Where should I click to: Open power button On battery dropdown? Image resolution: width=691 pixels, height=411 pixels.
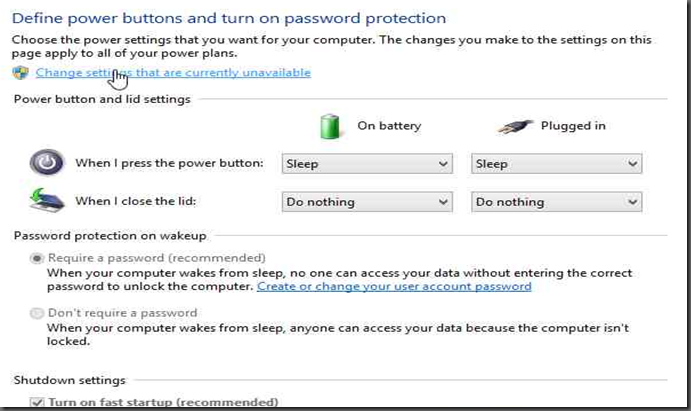(367, 164)
